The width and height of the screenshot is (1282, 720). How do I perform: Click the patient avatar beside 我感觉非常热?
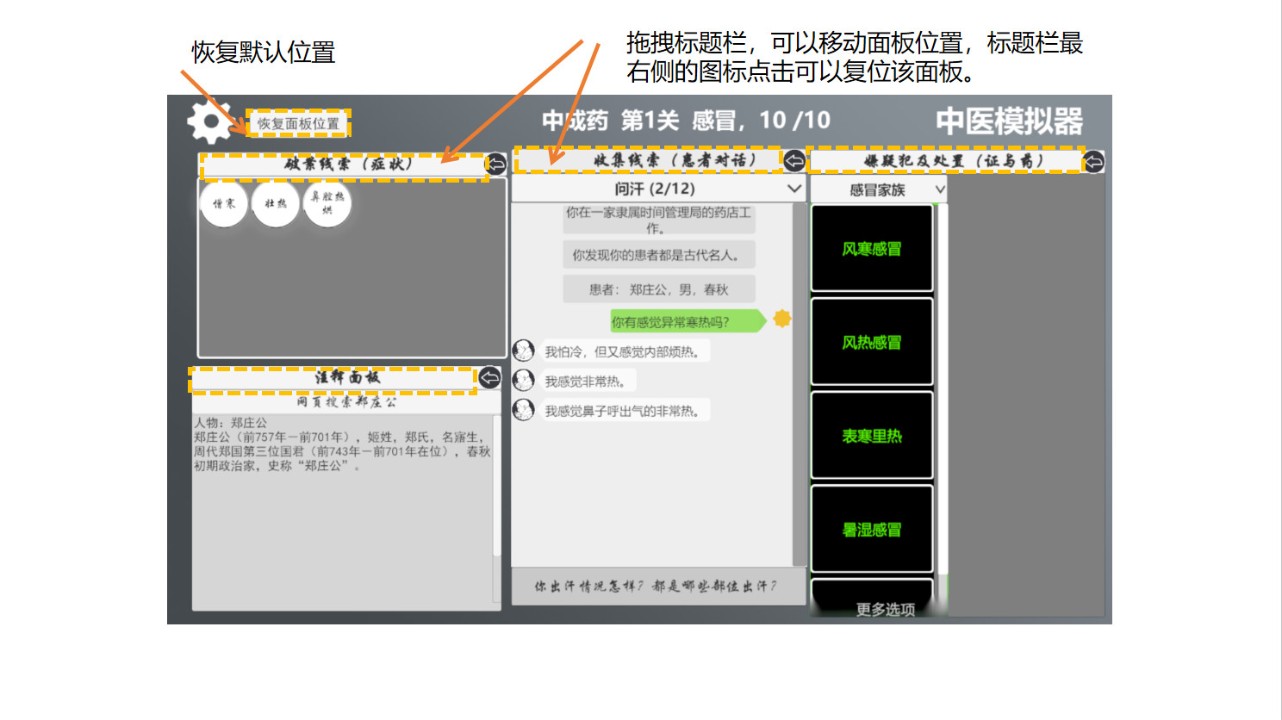click(x=523, y=380)
